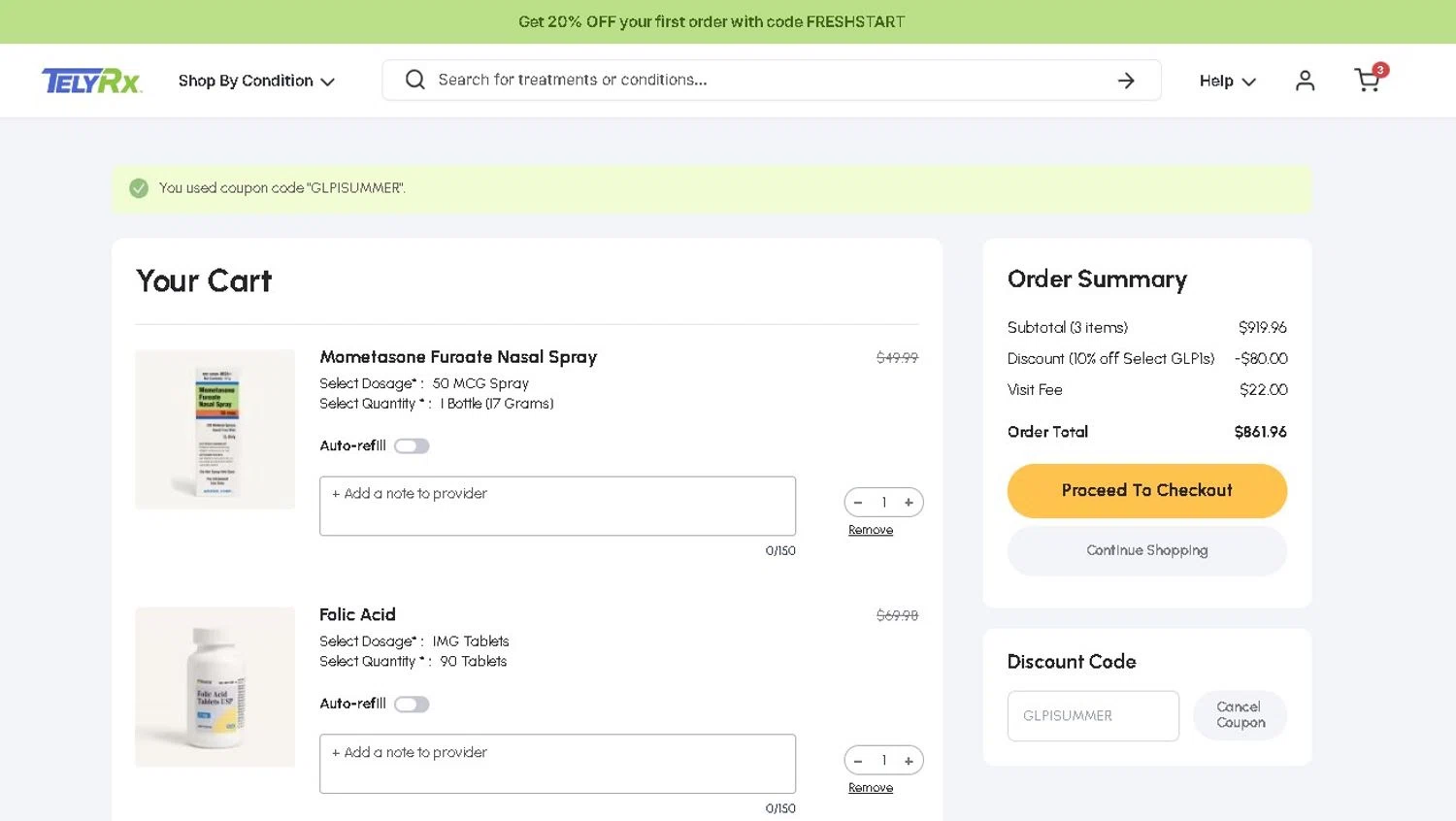The width and height of the screenshot is (1456, 821).
Task: Decrease Mometasone Furoate Nasal Spray quantity
Action: pyautogui.click(x=858, y=503)
